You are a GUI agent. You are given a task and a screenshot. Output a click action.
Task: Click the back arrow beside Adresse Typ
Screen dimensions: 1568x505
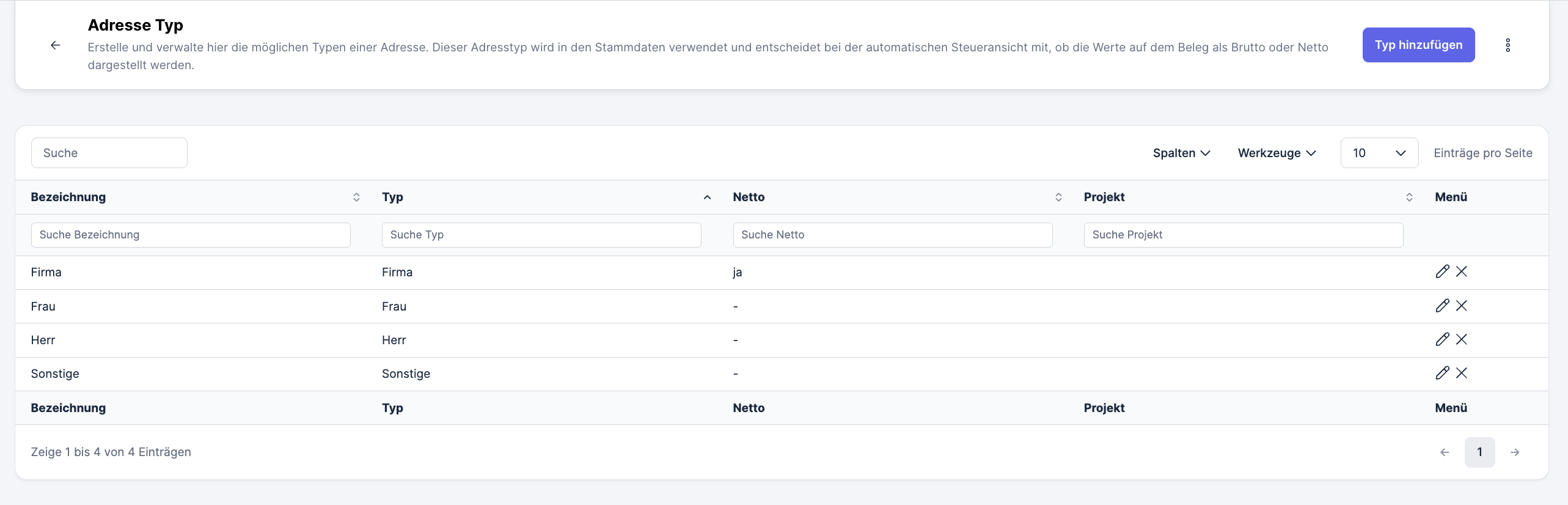[x=55, y=45]
